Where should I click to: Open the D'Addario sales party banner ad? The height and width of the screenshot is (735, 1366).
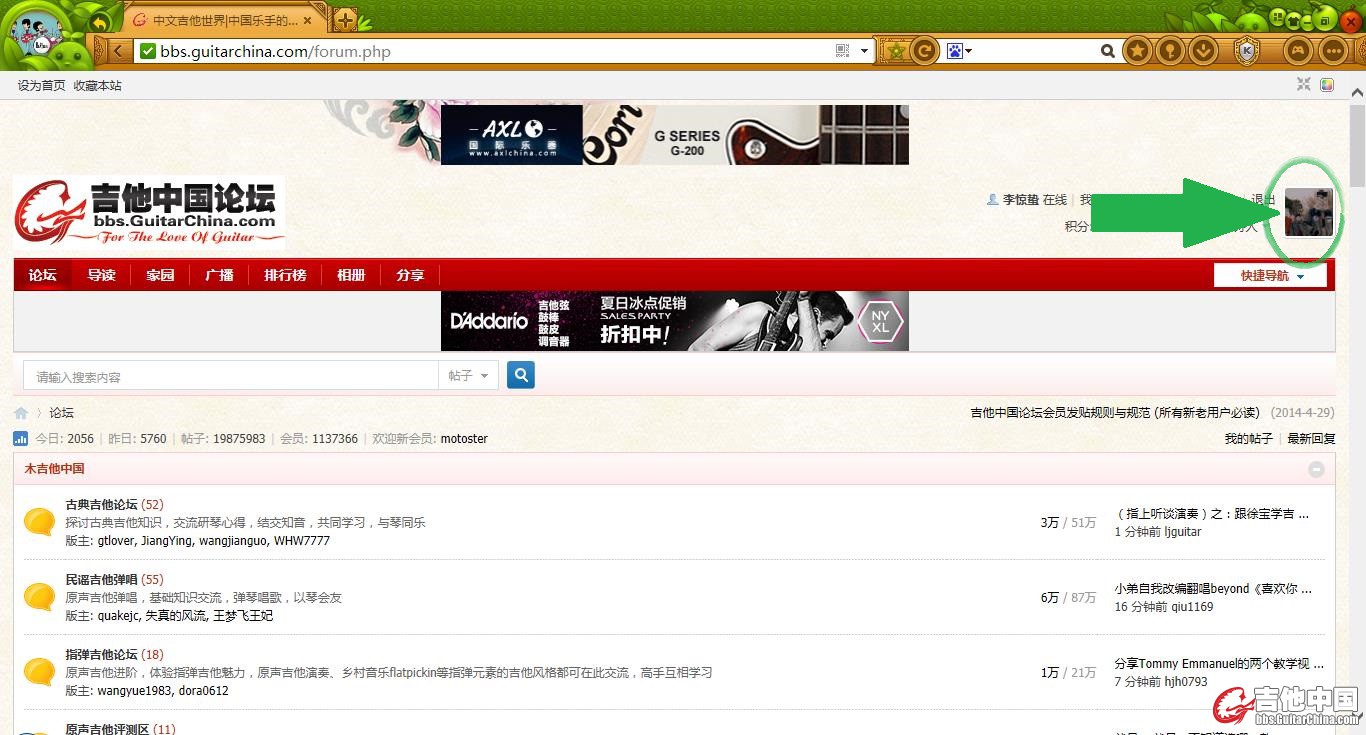pyautogui.click(x=675, y=321)
